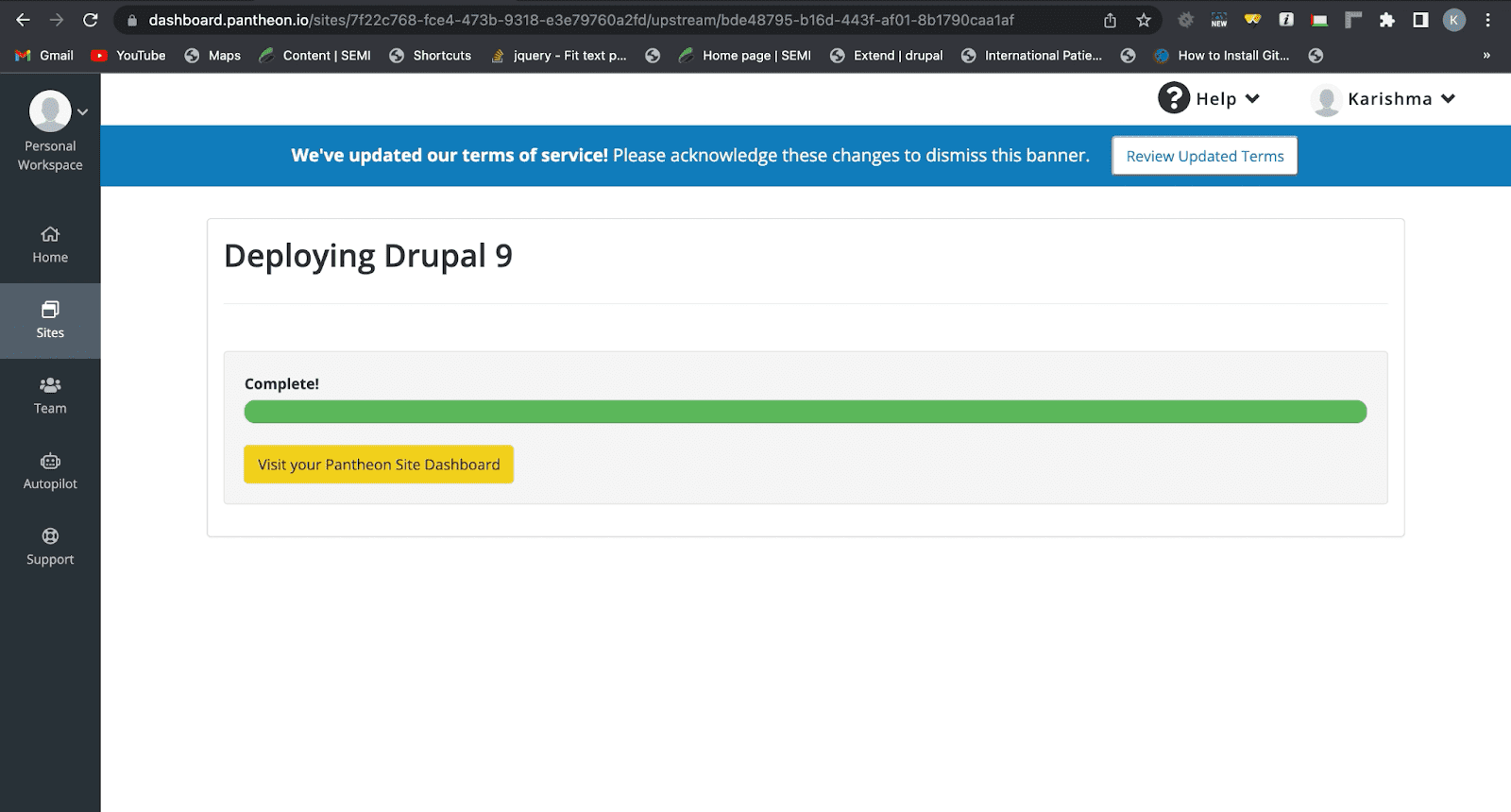This screenshot has width=1511, height=812.
Task: Click the Personal Workspace avatar
Action: 50,111
